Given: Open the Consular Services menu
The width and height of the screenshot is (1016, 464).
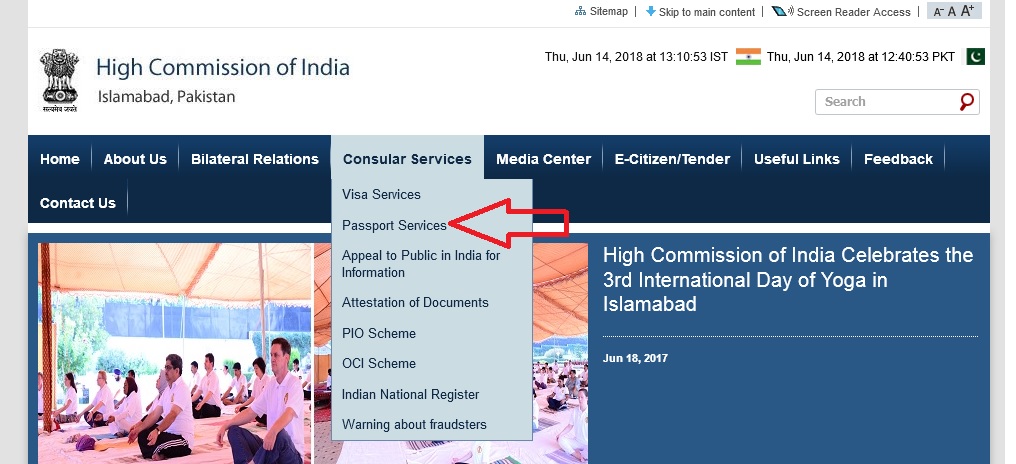Looking at the screenshot, I should point(407,159).
